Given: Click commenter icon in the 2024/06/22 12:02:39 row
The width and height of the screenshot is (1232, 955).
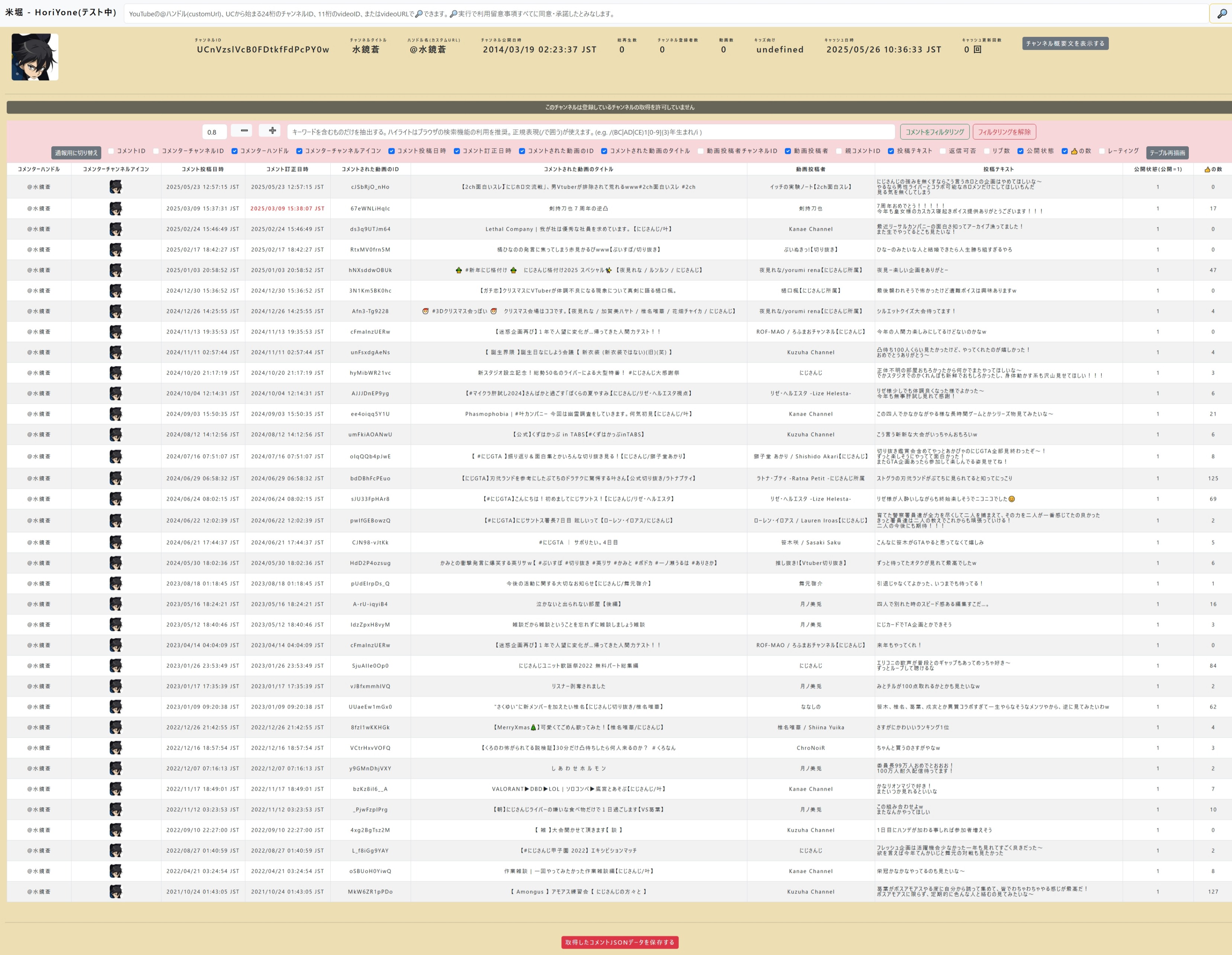Looking at the screenshot, I should point(116,520).
